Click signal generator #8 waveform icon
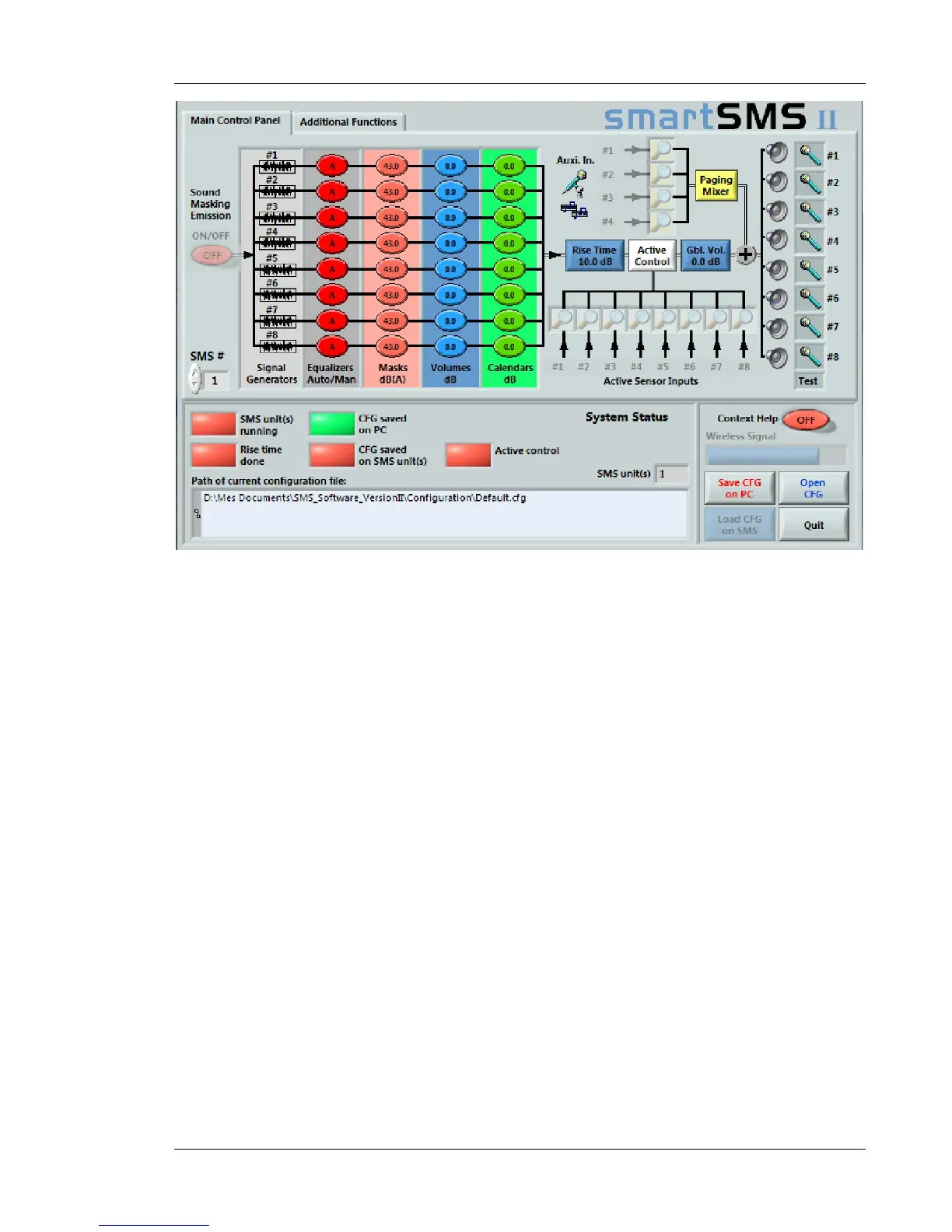This screenshot has width=952, height=1232. (x=277, y=347)
